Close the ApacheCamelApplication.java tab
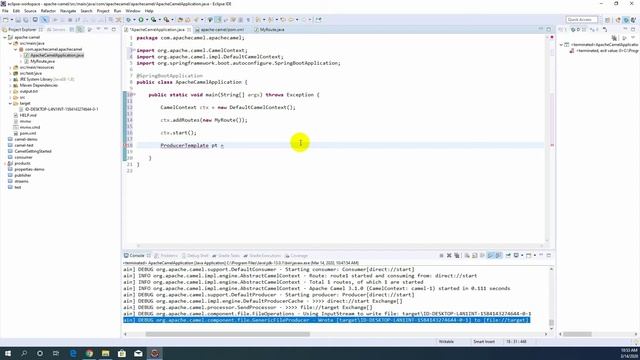The height and width of the screenshot is (360, 640). (189, 29)
